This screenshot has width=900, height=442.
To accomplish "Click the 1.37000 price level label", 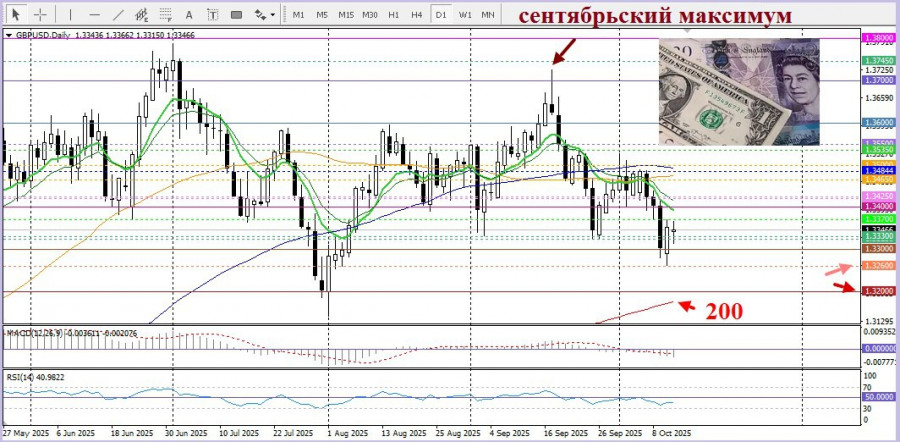I will click(878, 81).
